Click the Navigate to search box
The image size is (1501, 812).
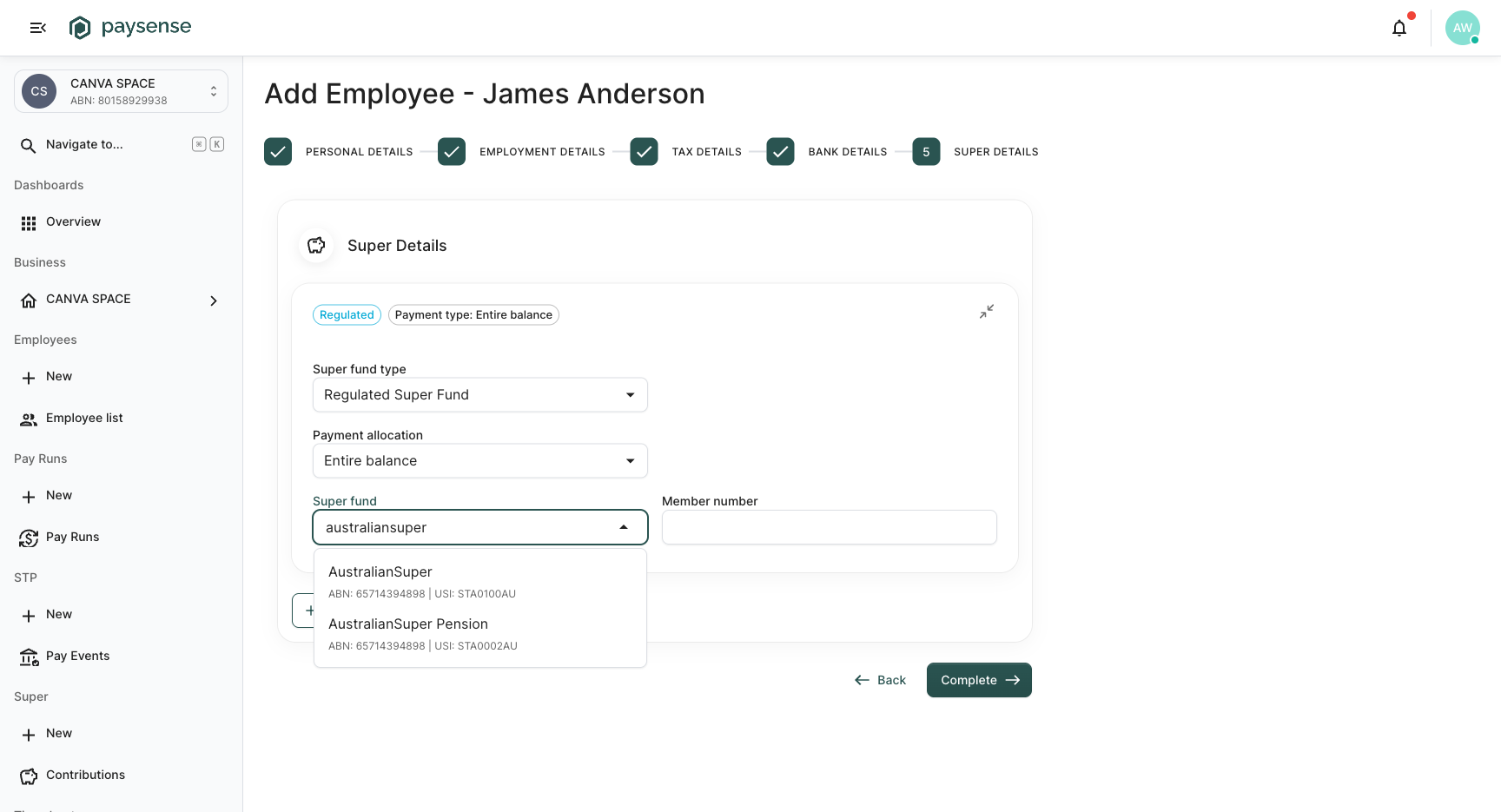click(x=121, y=144)
